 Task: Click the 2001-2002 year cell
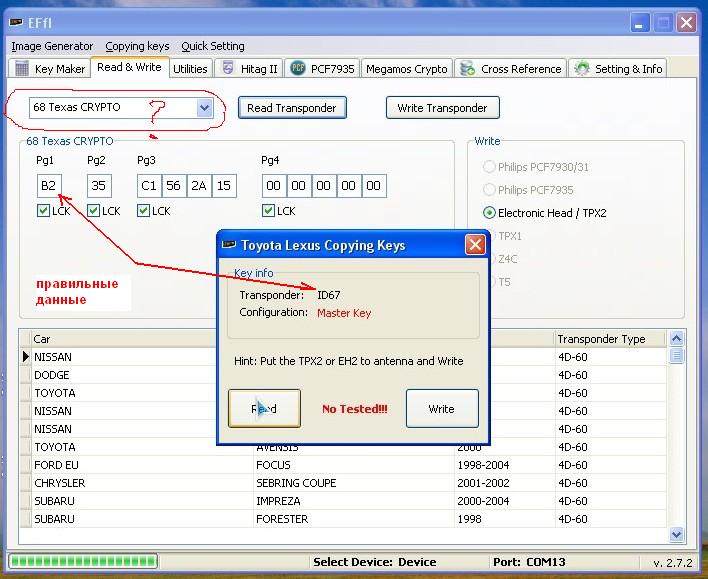click(504, 483)
